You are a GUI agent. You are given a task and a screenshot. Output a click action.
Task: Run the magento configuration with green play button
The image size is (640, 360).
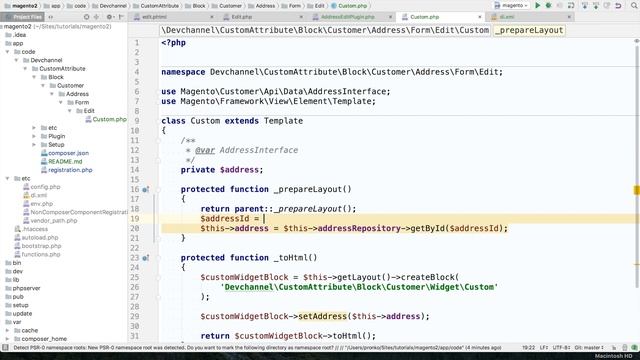click(538, 6)
